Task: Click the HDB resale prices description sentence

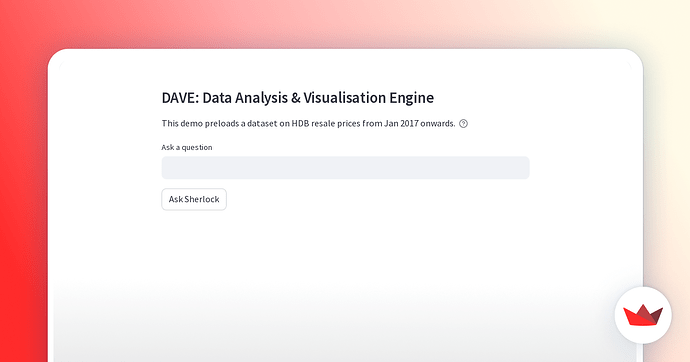Action: click(x=308, y=124)
